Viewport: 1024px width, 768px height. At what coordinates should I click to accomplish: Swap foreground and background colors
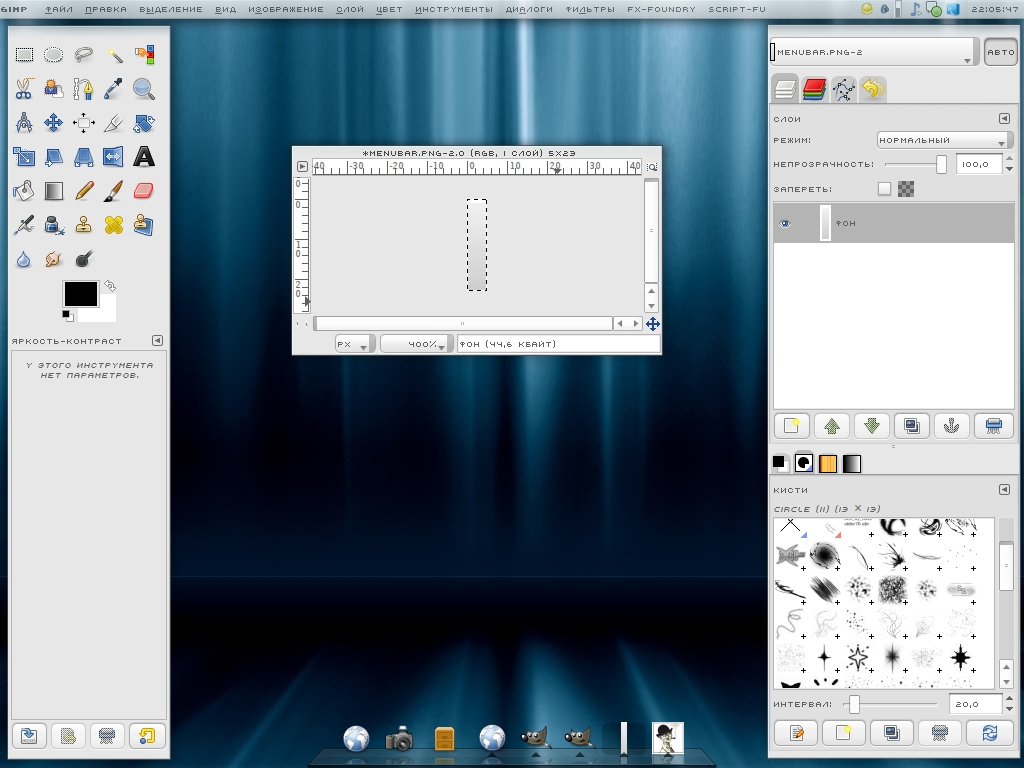point(110,286)
